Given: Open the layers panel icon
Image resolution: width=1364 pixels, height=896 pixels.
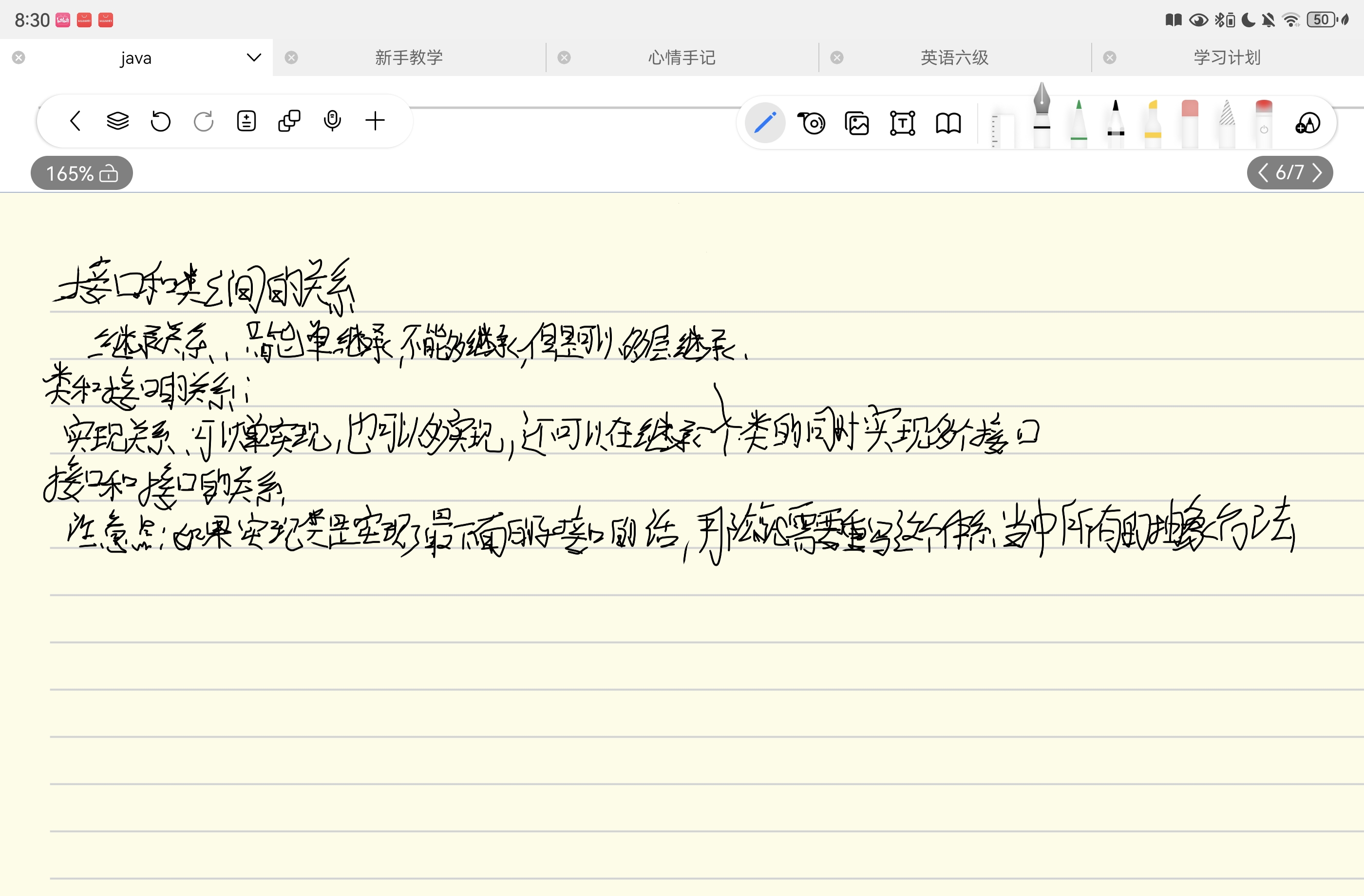Looking at the screenshot, I should pos(117,121).
